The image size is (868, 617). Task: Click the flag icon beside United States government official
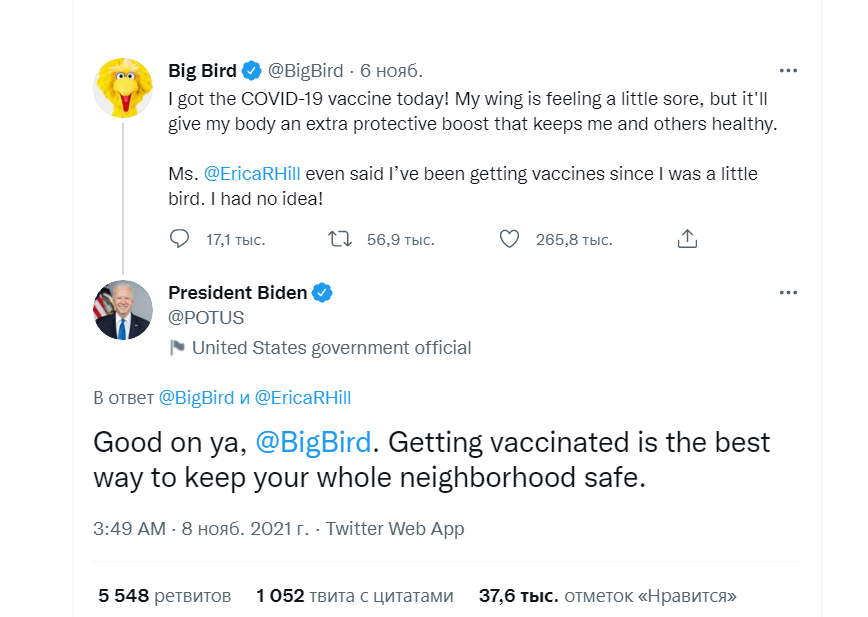point(178,348)
